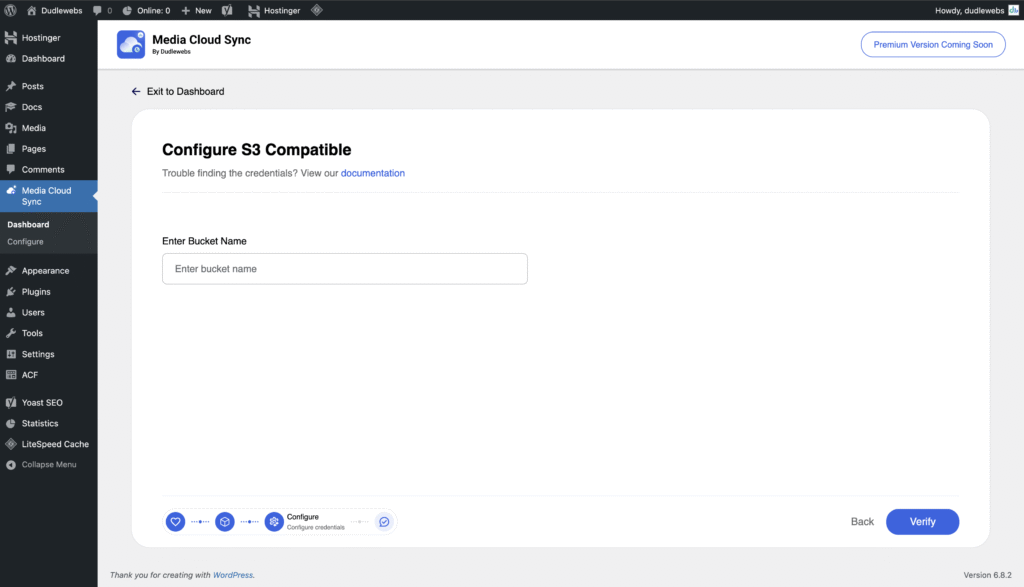Click the LiteSpeed diamond icon in admin bar
The height and width of the screenshot is (587, 1024).
(x=317, y=10)
